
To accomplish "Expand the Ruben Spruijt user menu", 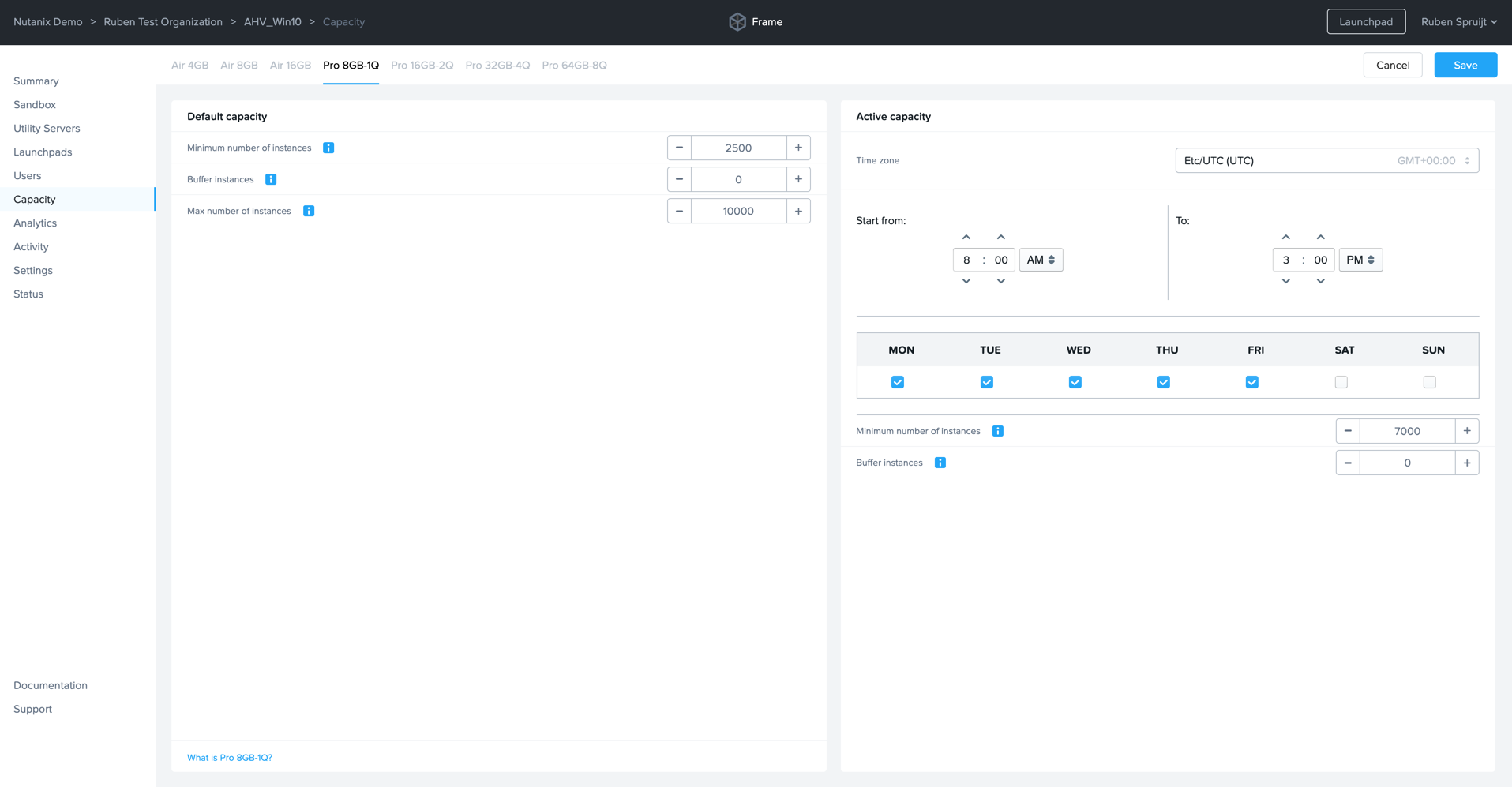I will tap(1458, 22).
